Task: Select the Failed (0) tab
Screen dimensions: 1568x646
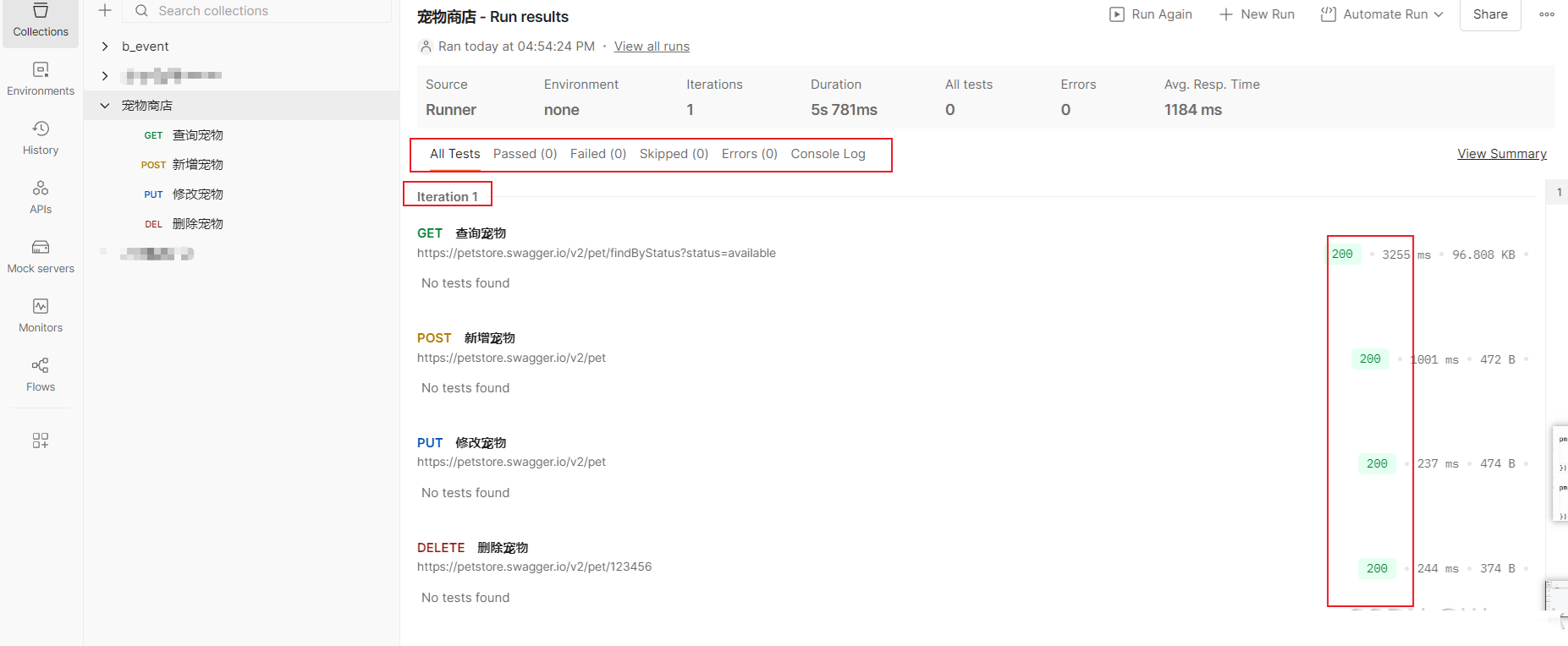Action: (x=597, y=154)
